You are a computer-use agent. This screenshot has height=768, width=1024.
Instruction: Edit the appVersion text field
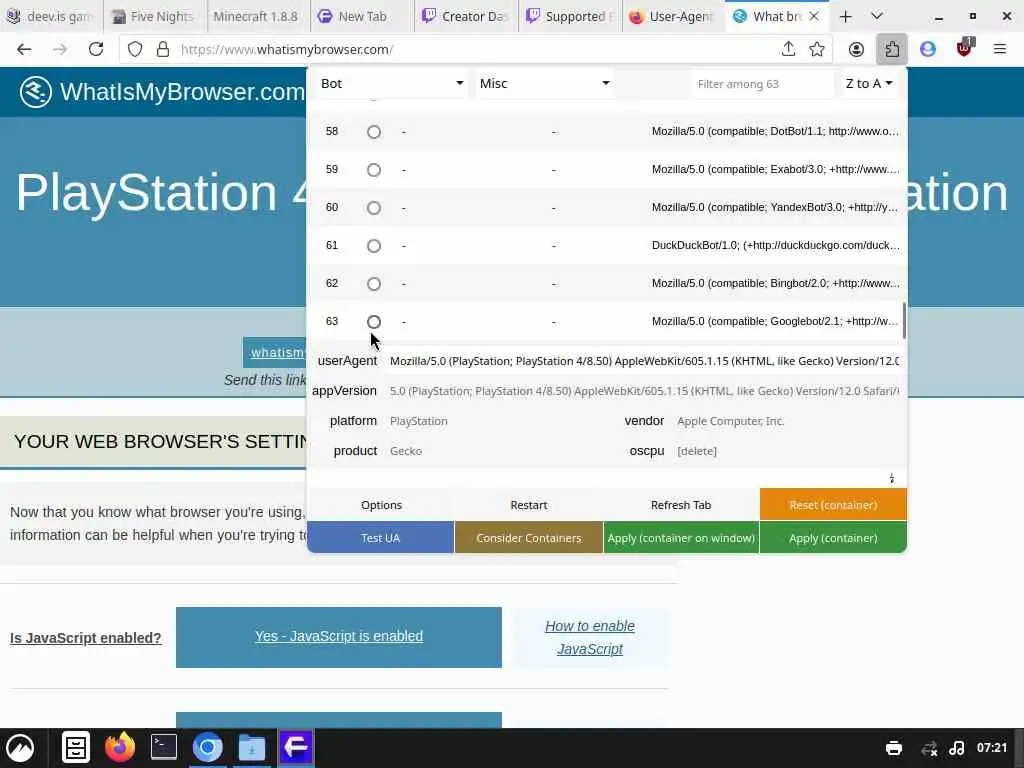pos(644,391)
